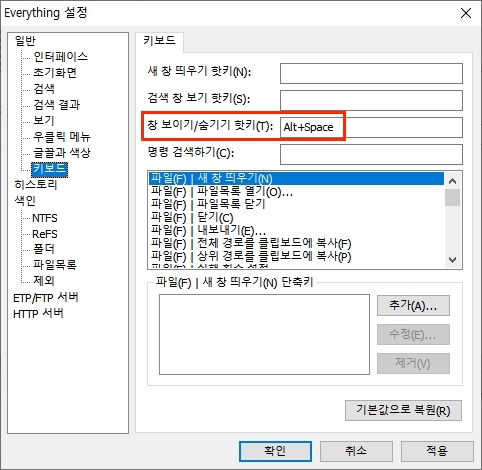482x470 pixels.
Task: Open the ReFS index settings
Action: (x=45, y=234)
